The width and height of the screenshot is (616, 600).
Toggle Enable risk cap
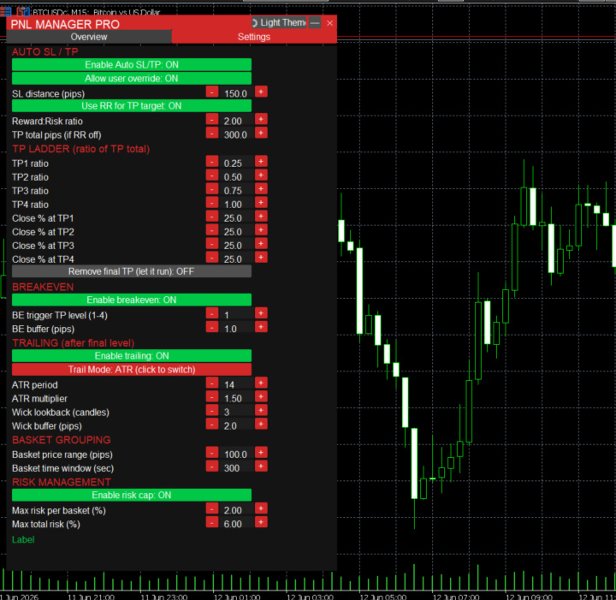coord(132,495)
